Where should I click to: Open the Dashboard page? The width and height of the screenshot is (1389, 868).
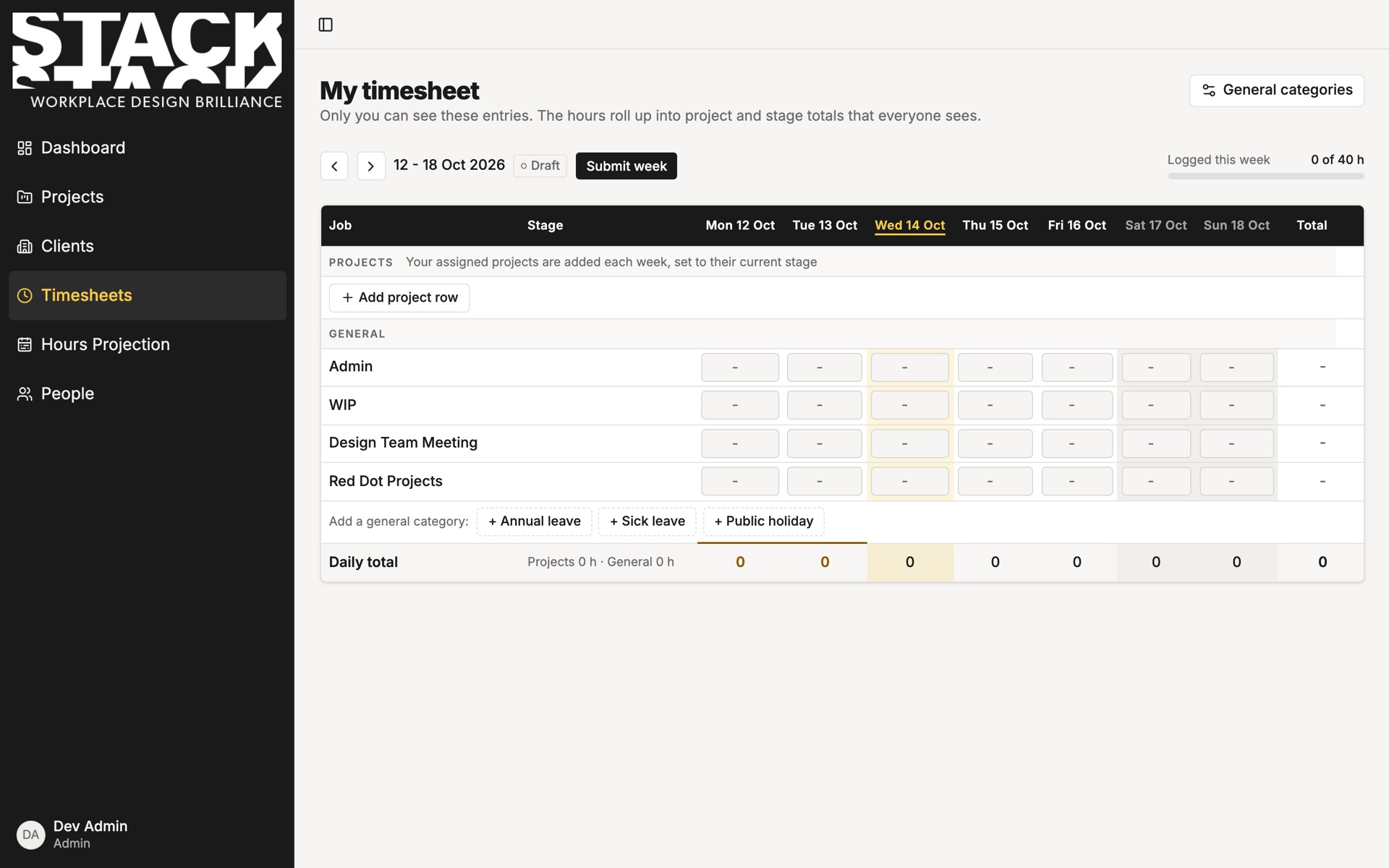148,148
